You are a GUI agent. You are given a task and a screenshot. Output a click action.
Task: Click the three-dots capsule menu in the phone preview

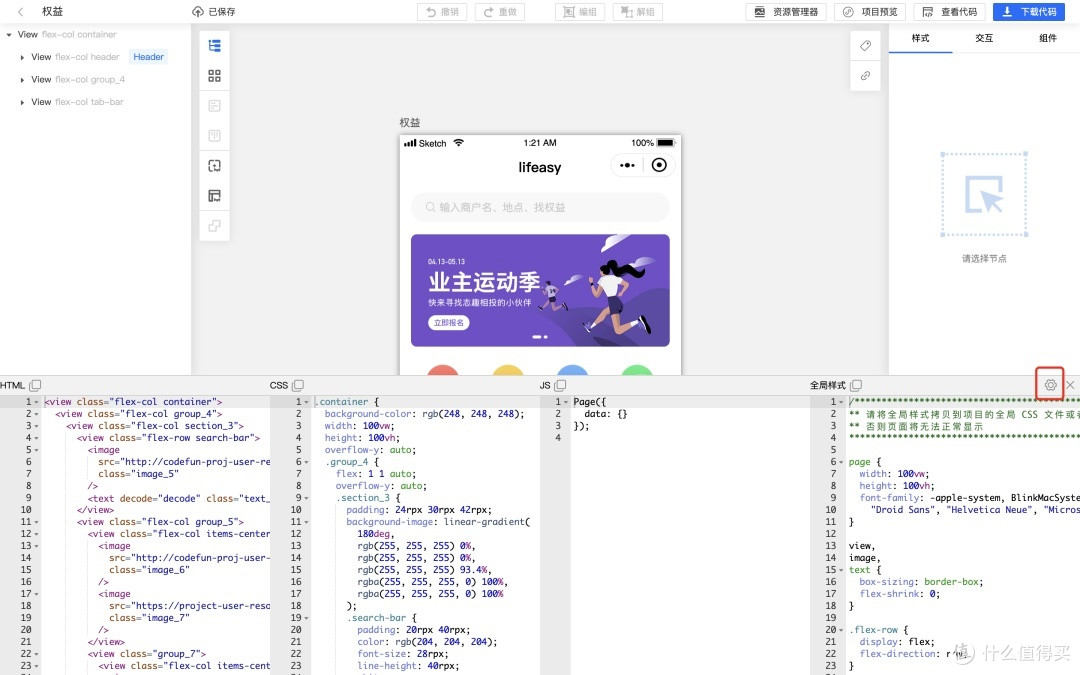pyautogui.click(x=627, y=165)
